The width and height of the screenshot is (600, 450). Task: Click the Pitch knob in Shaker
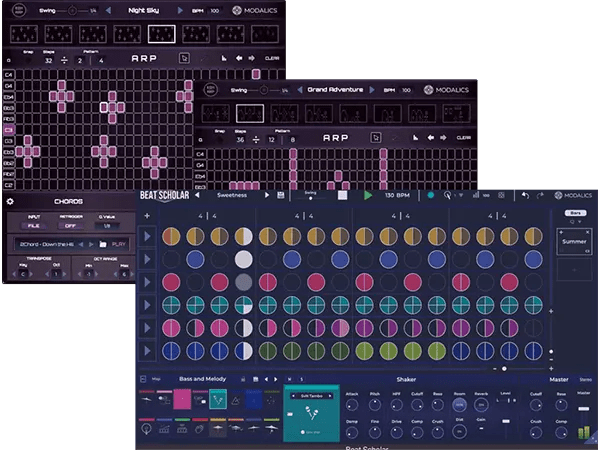[x=375, y=405]
